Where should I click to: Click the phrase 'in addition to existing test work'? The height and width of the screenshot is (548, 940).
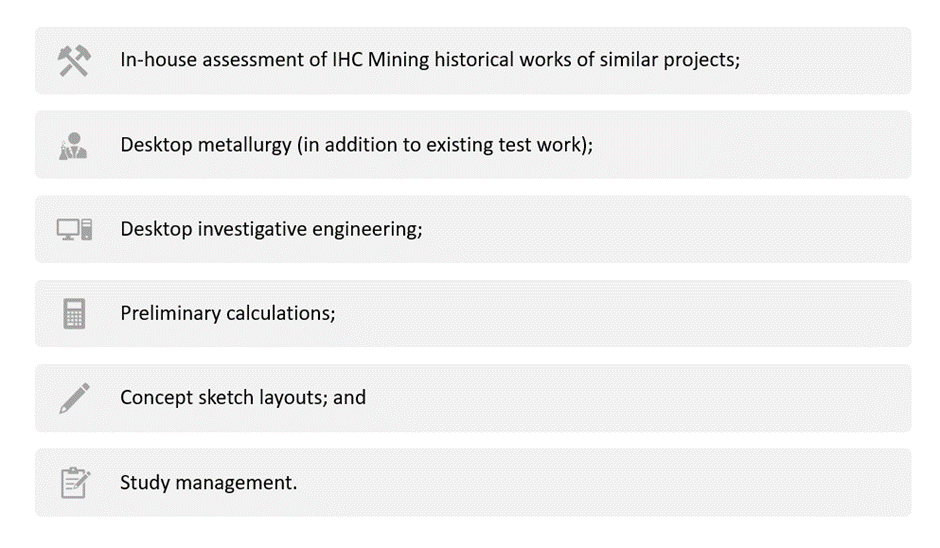[x=442, y=145]
